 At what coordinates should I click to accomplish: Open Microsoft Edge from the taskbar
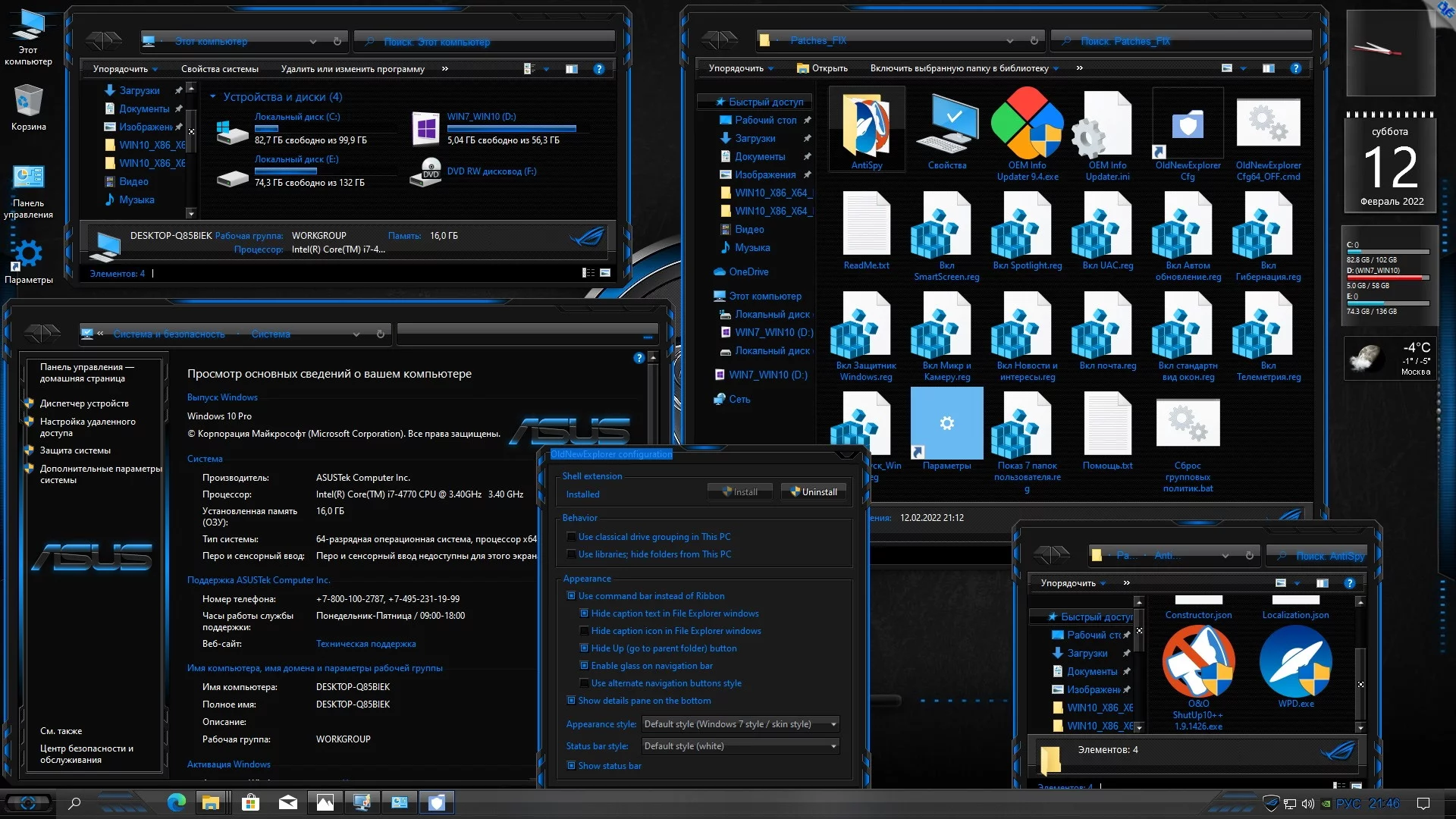176,802
